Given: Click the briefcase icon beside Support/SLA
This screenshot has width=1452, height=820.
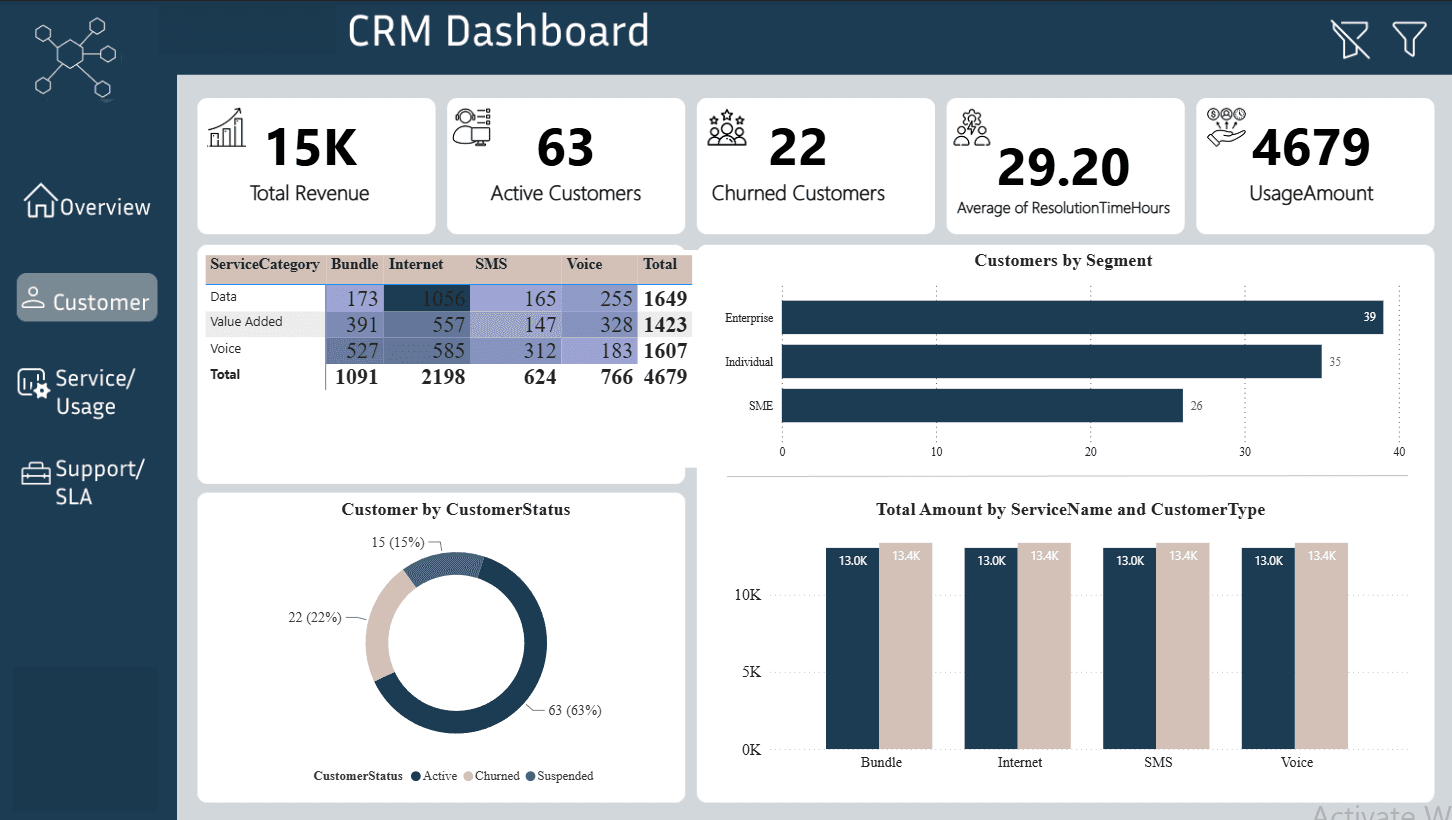Looking at the screenshot, I should click(x=36, y=473).
